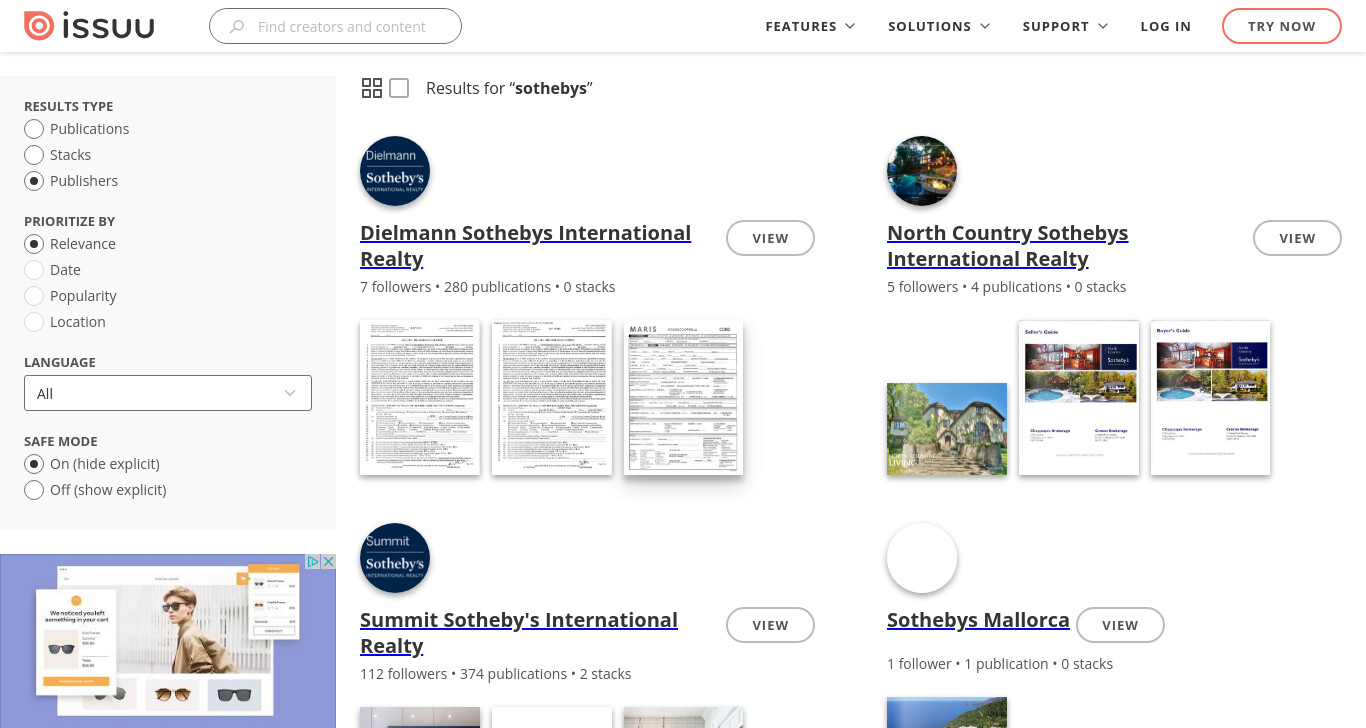Image resolution: width=1366 pixels, height=728 pixels.
Task: Open the Seller's Guide thumbnail
Action: (1079, 397)
